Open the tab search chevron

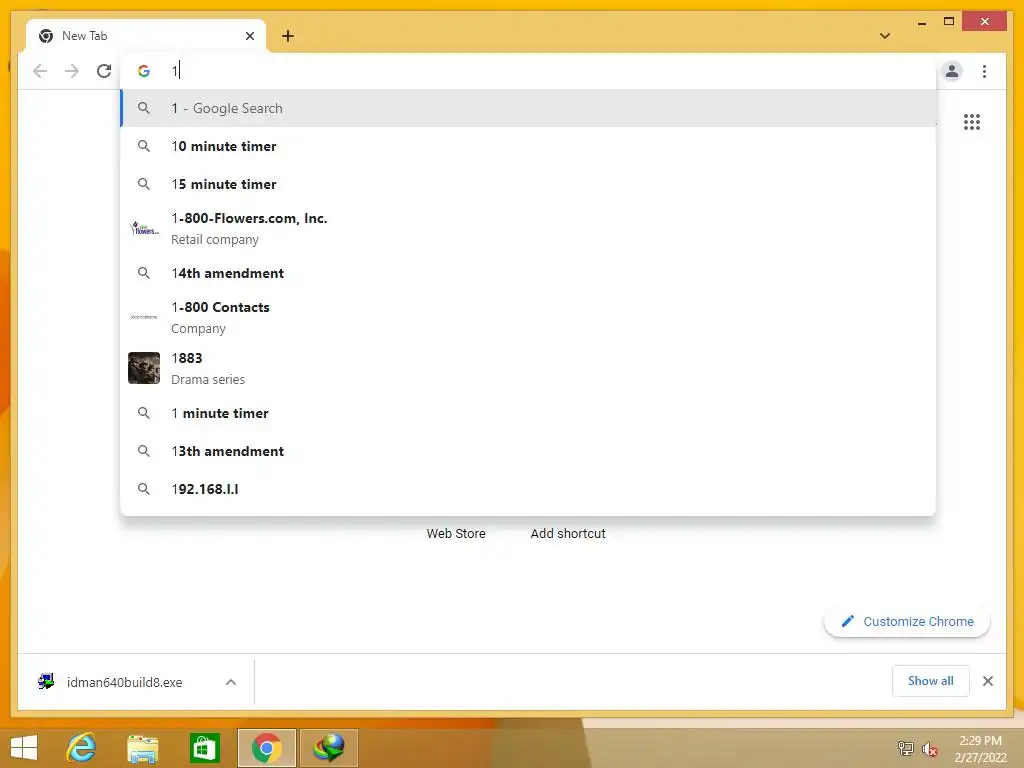click(x=885, y=36)
